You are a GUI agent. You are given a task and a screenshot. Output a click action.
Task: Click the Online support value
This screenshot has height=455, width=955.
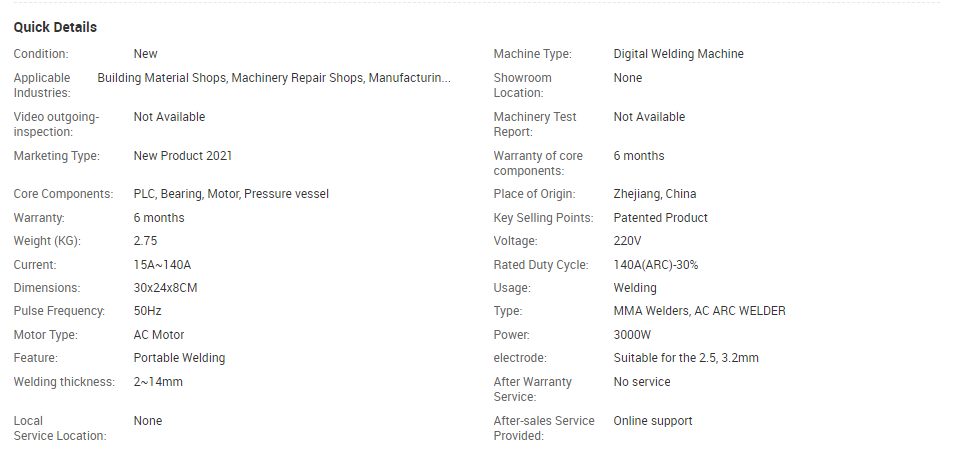click(653, 421)
